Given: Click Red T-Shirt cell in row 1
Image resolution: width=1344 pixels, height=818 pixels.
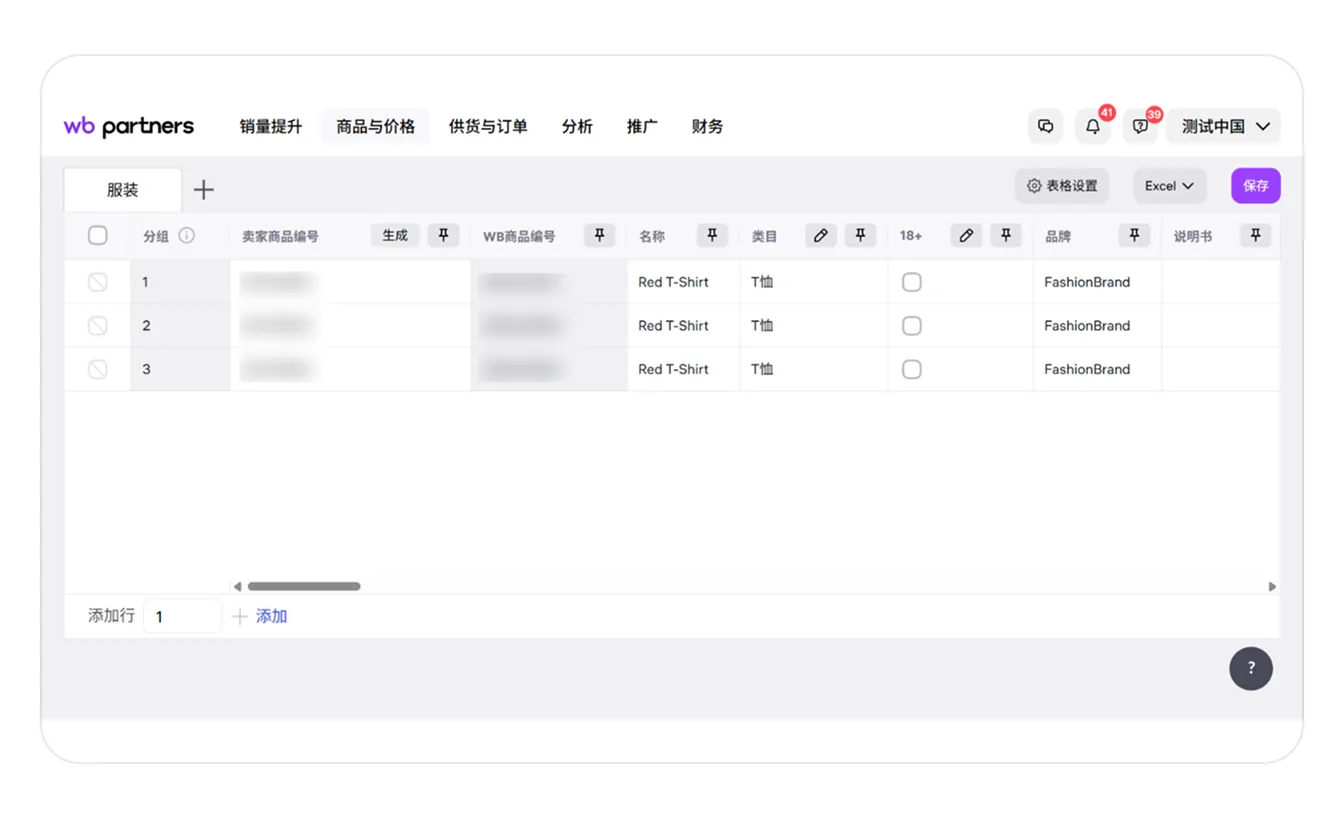Looking at the screenshot, I should pyautogui.click(x=684, y=282).
